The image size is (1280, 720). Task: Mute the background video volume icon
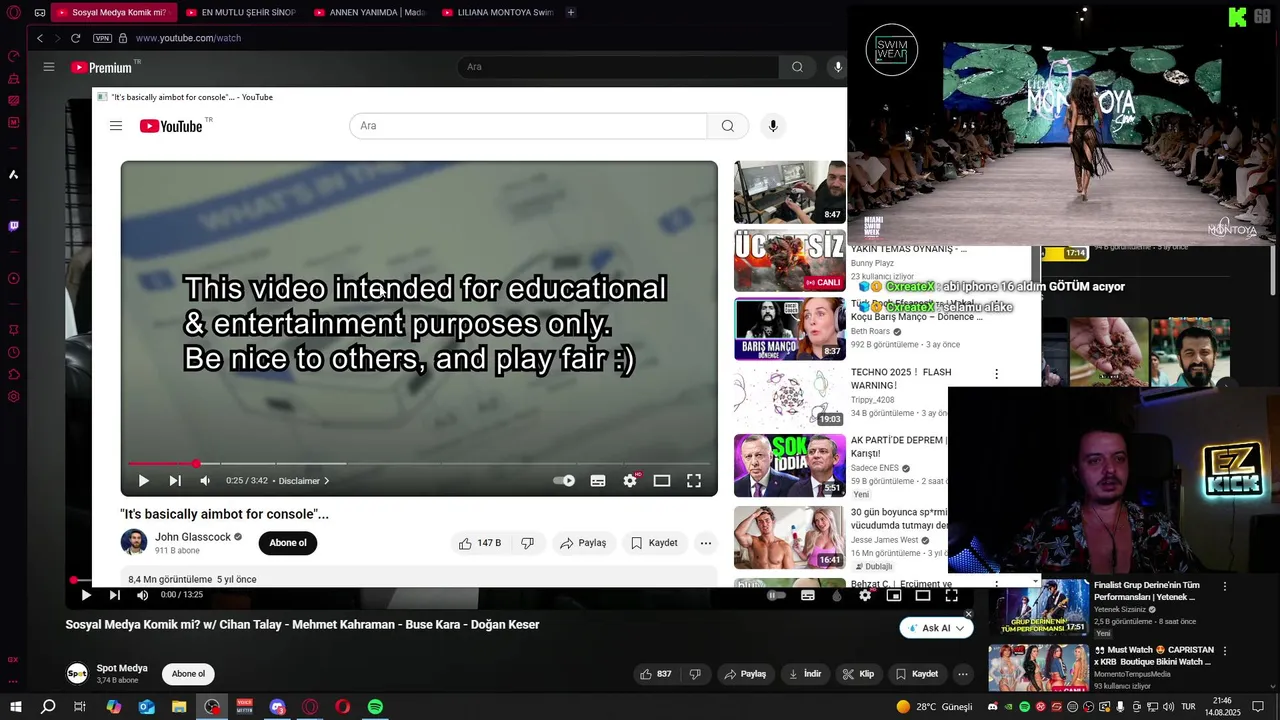tap(142, 595)
